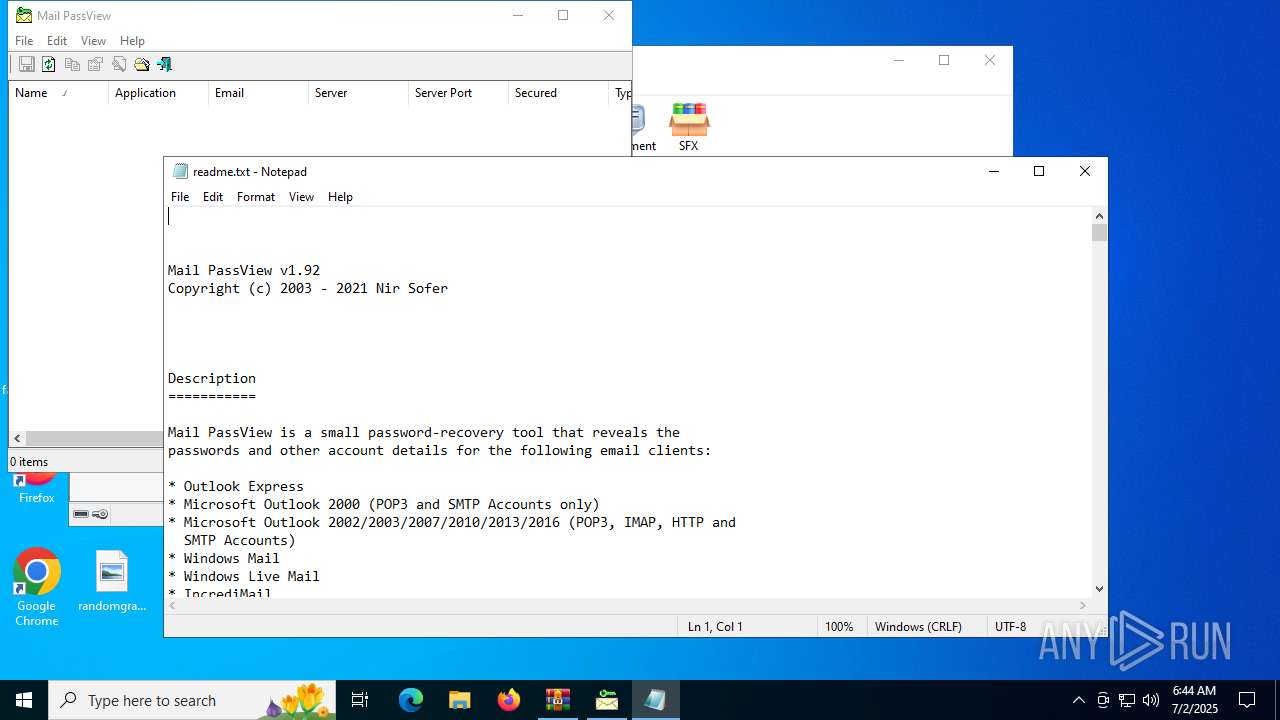Click the drive icon in WinRAR status bar
This screenshot has height=720, width=1280.
pos(82,514)
